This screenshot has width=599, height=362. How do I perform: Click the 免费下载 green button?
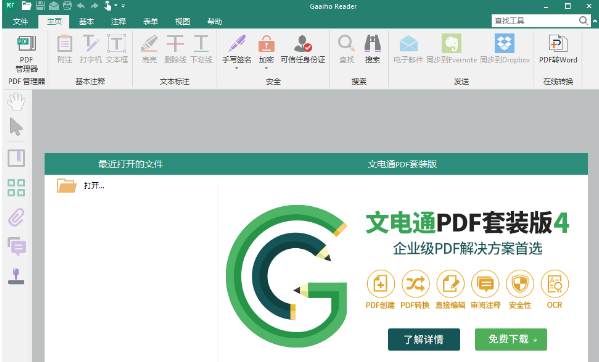point(511,339)
